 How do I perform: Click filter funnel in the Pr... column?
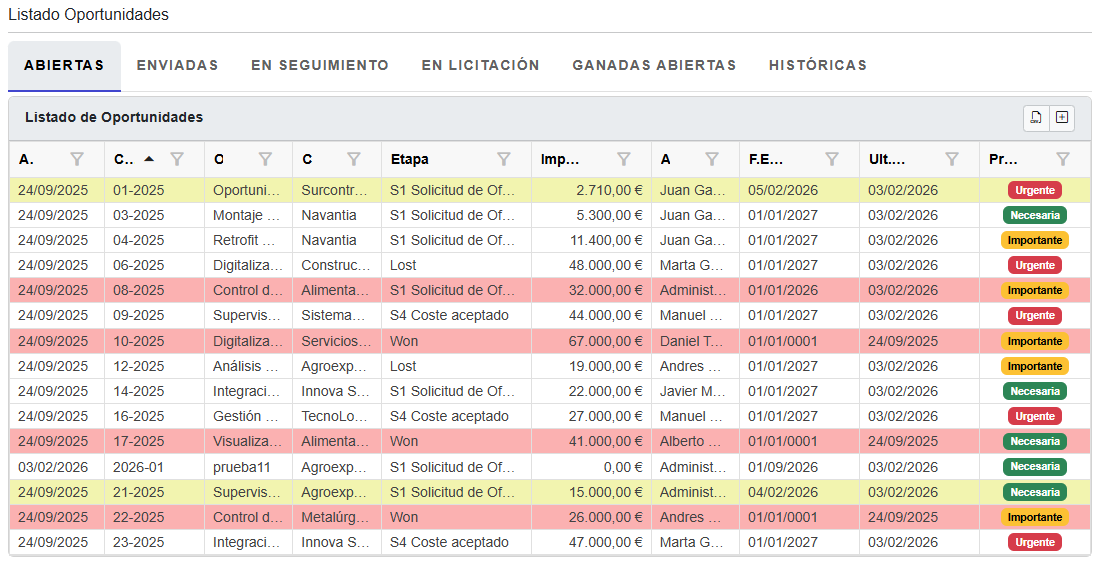coord(1063,159)
